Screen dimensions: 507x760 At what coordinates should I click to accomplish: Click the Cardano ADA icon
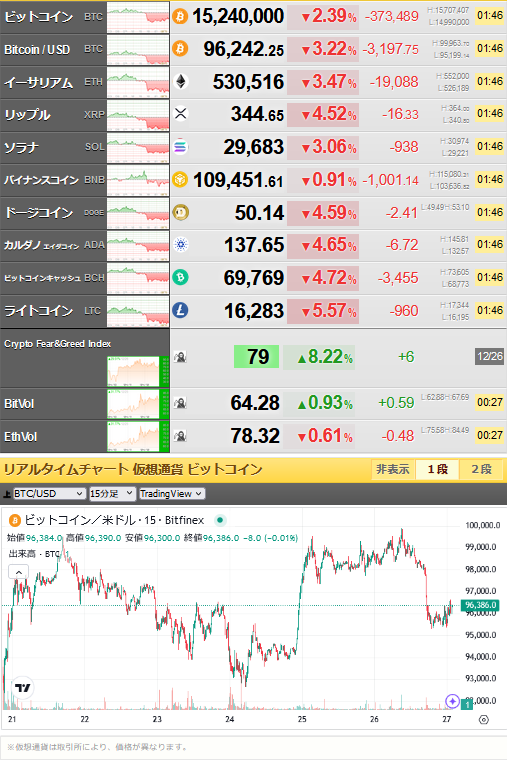[180, 245]
